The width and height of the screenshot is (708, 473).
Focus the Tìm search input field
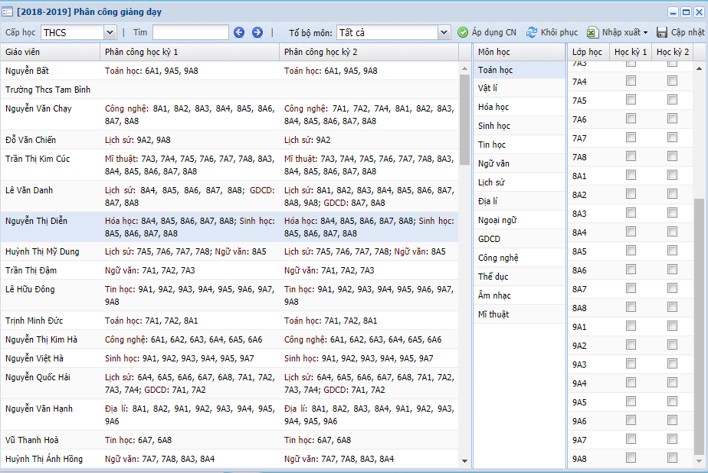click(190, 32)
